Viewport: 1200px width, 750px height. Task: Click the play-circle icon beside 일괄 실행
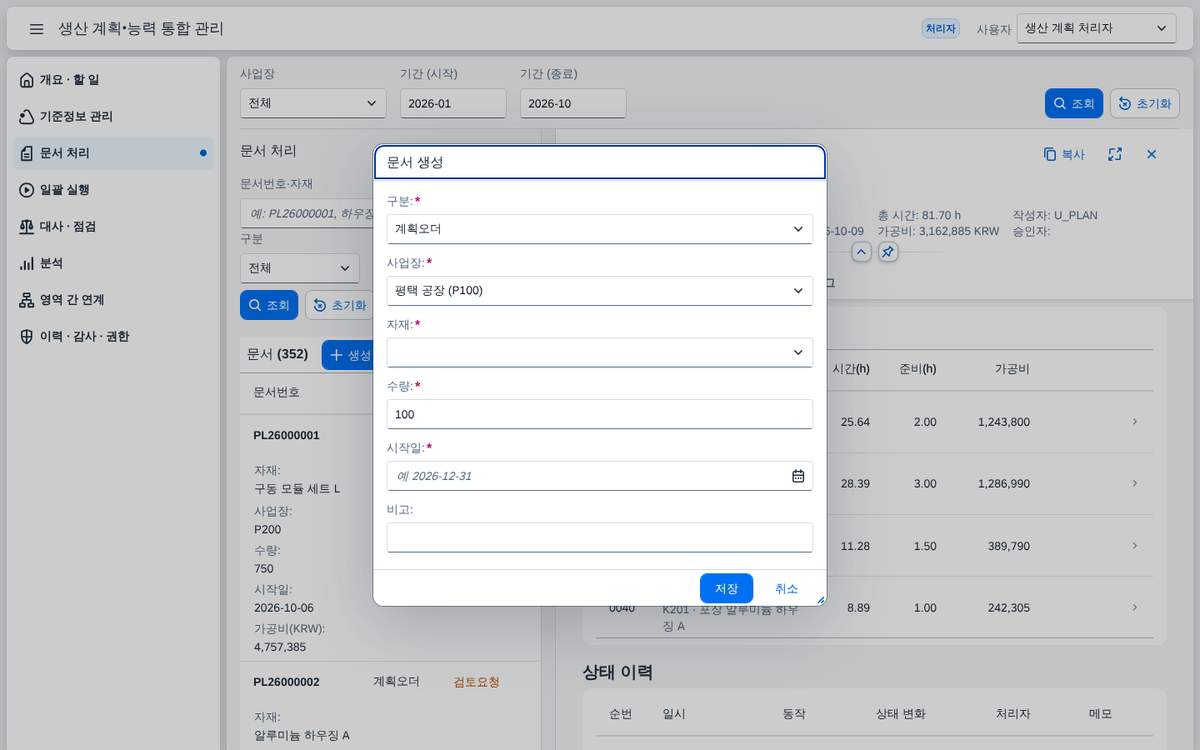(x=27, y=190)
